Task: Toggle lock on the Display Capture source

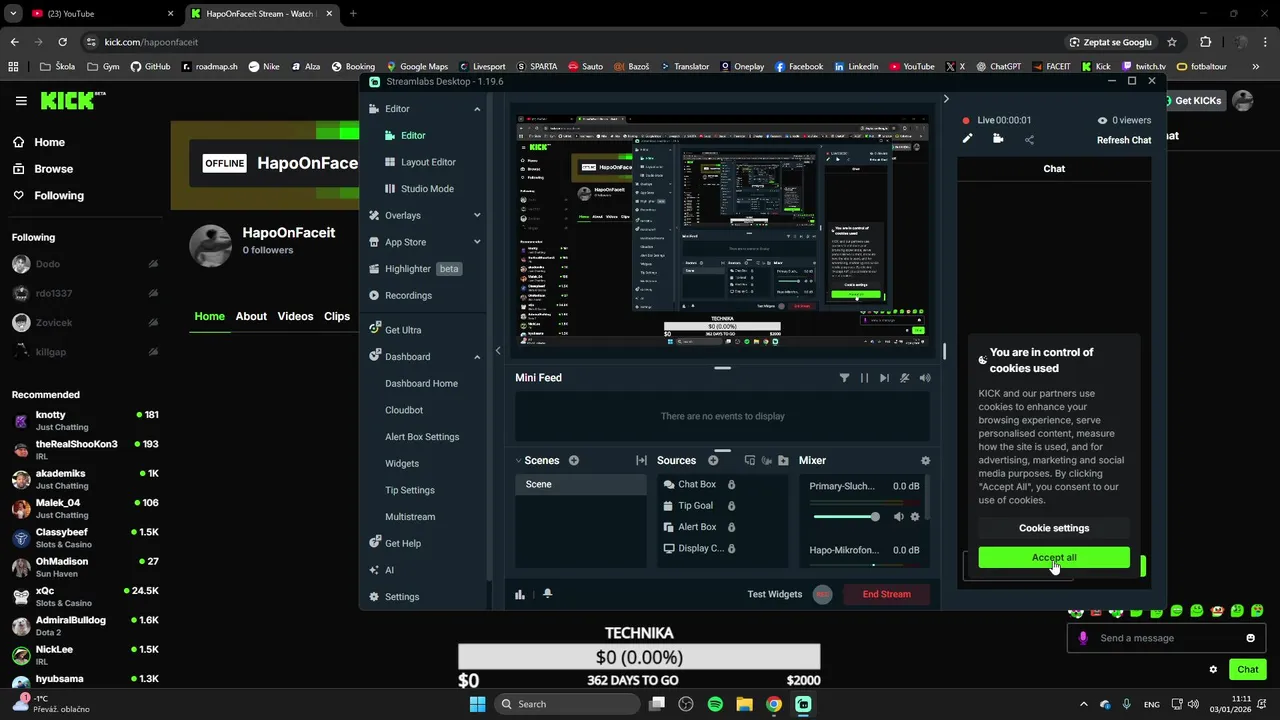Action: (731, 548)
